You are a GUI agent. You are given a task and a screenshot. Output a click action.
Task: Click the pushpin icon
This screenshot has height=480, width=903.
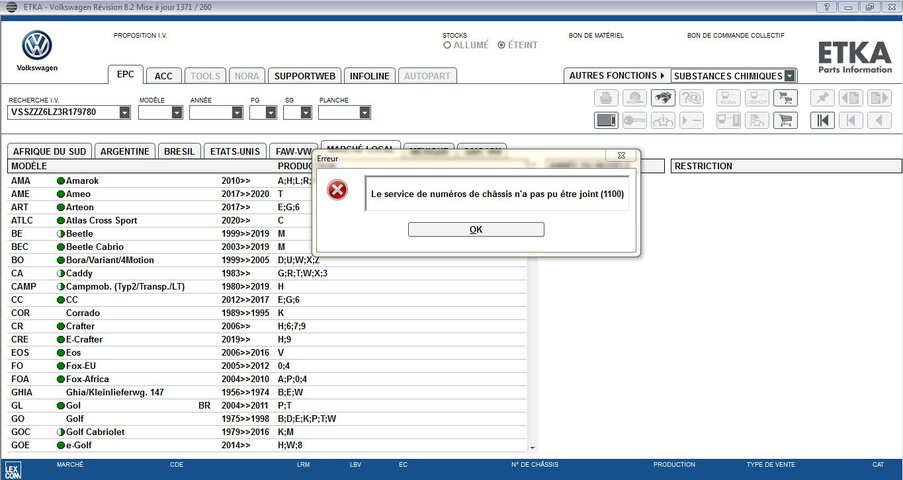822,98
